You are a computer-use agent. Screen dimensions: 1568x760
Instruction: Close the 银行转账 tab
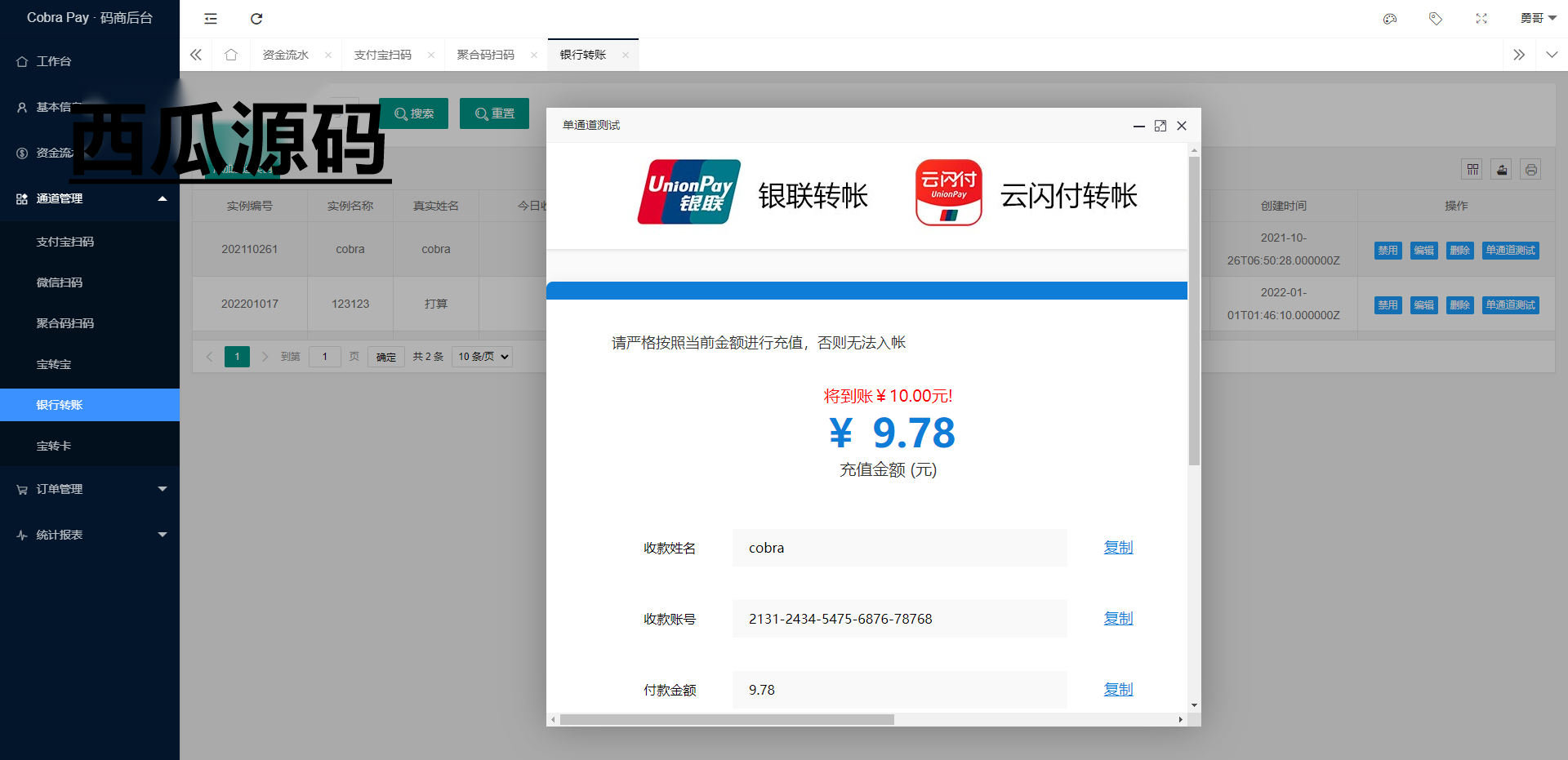click(x=626, y=55)
